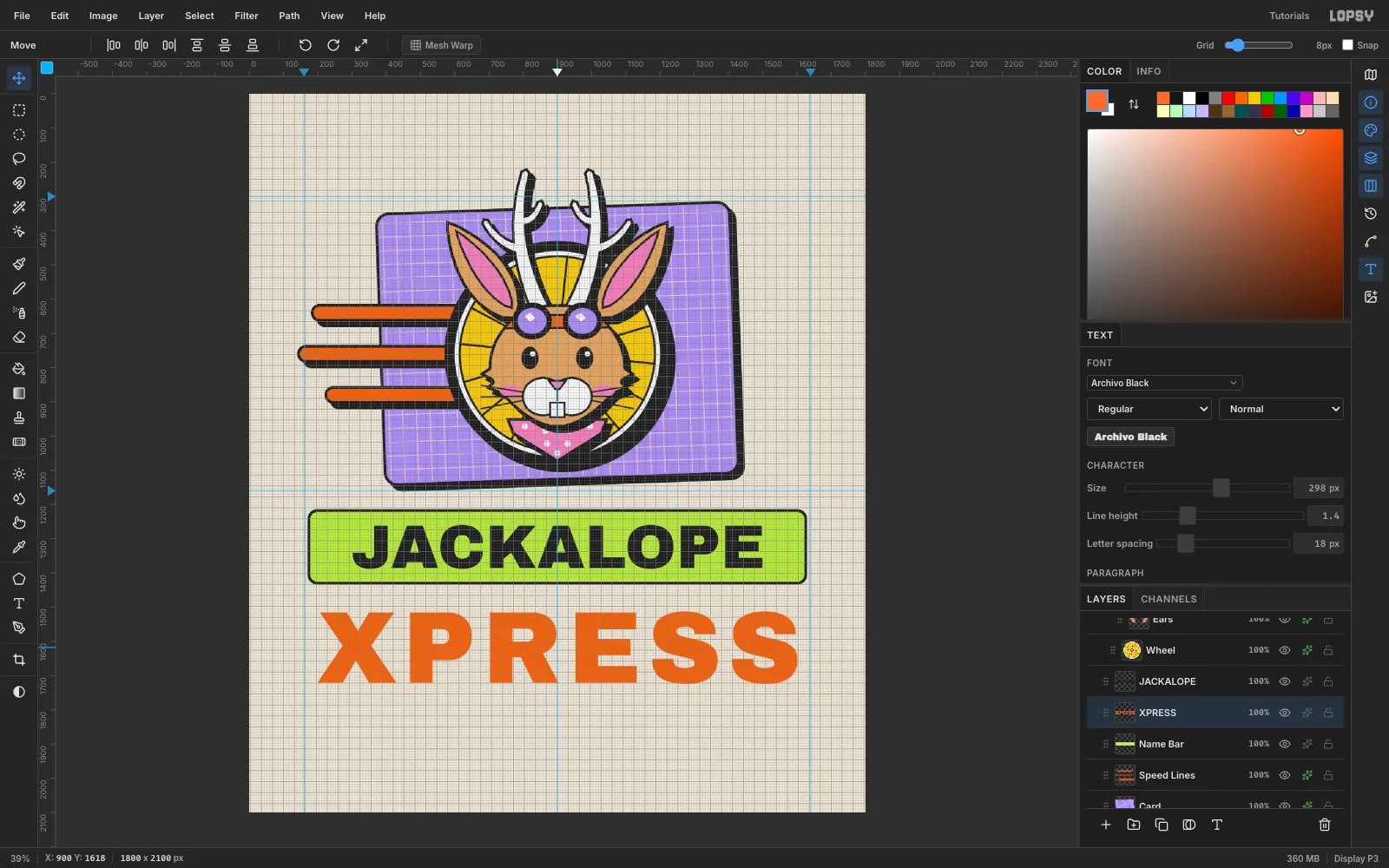Select the Text tool in left toolbar
The width and height of the screenshot is (1389, 868).
[19, 603]
